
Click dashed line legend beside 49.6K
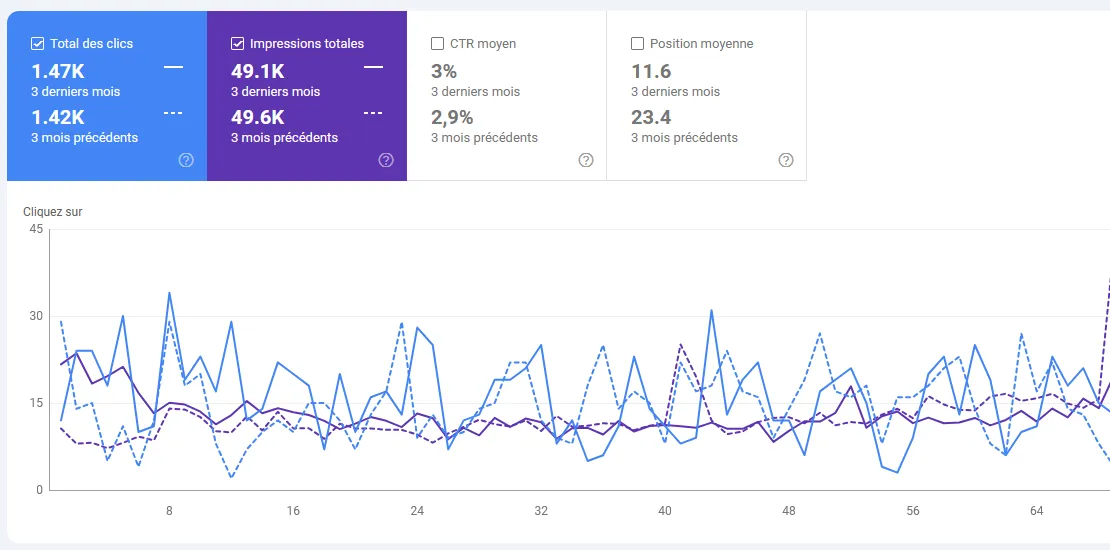tap(373, 112)
